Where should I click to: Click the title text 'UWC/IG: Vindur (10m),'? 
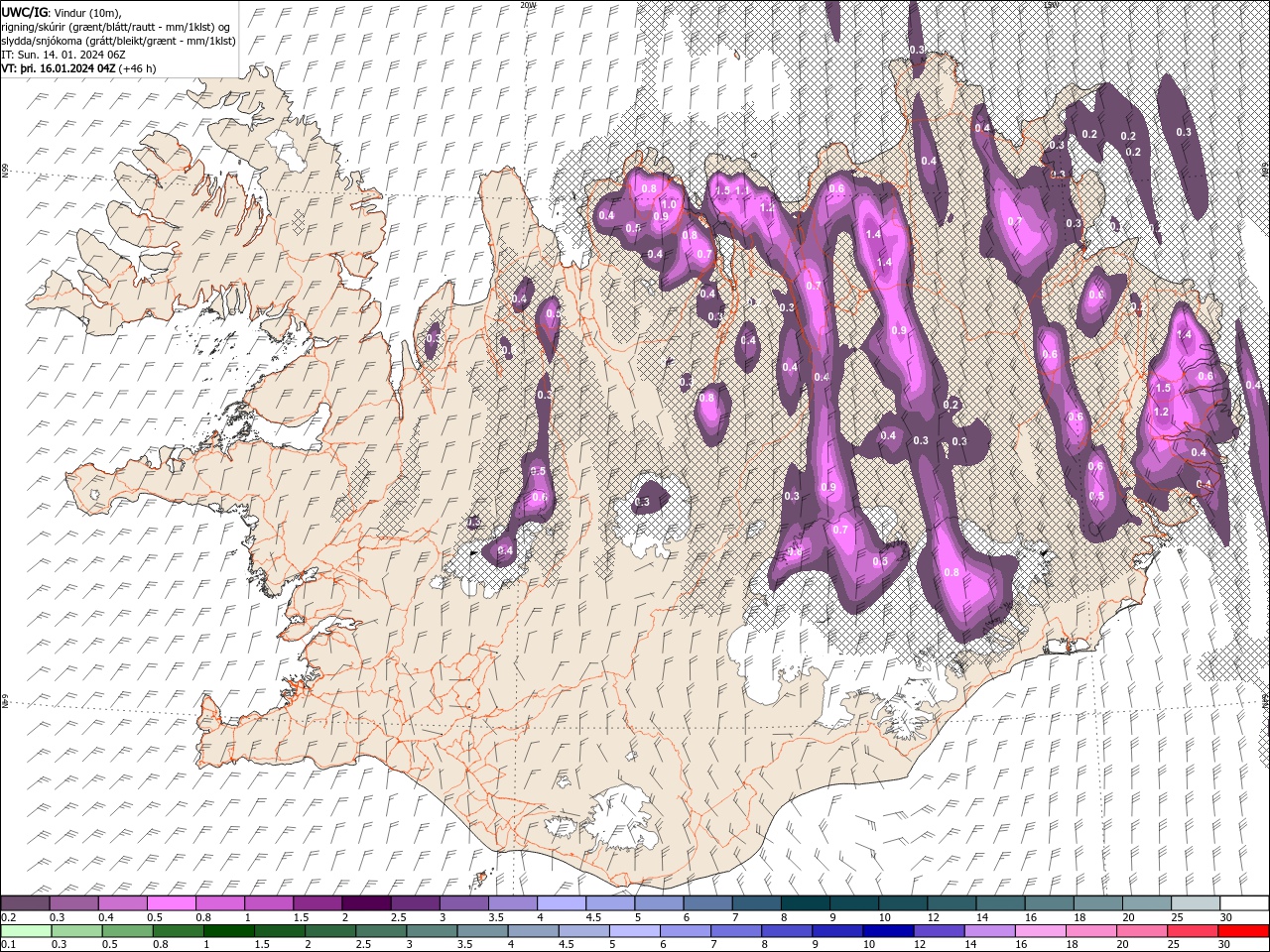point(62,12)
